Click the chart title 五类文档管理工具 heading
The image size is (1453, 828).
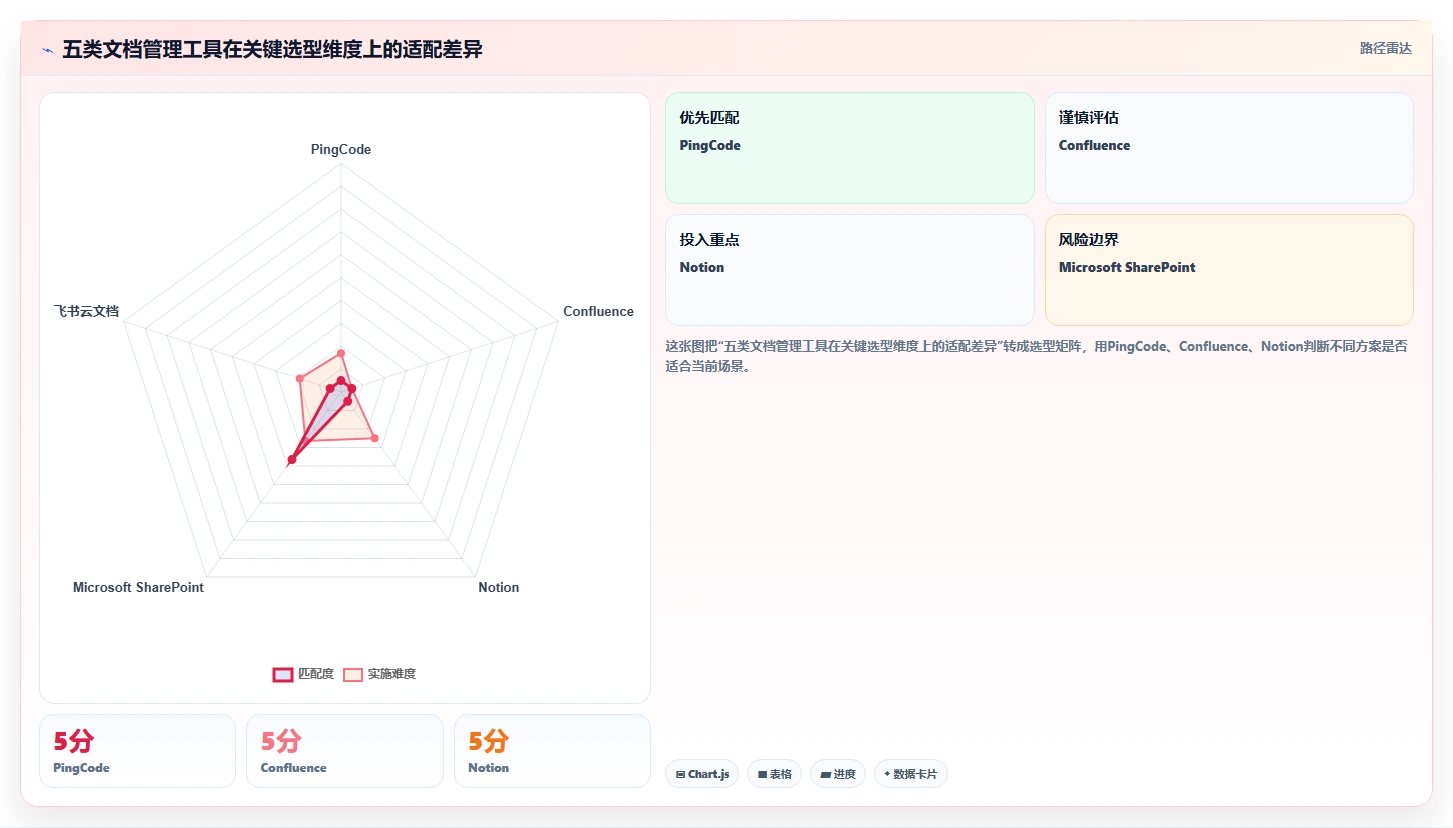pyautogui.click(x=272, y=49)
